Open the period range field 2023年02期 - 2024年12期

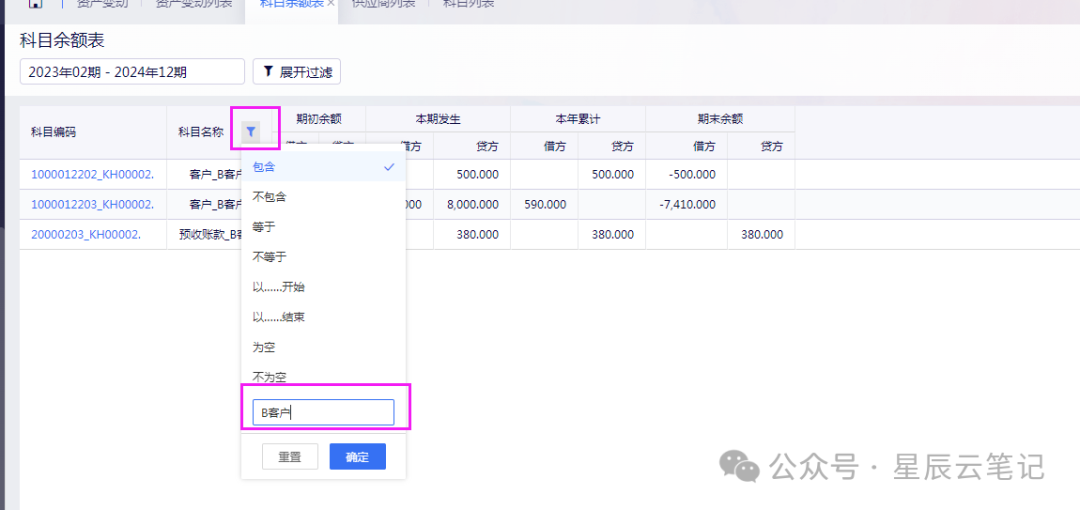point(132,72)
